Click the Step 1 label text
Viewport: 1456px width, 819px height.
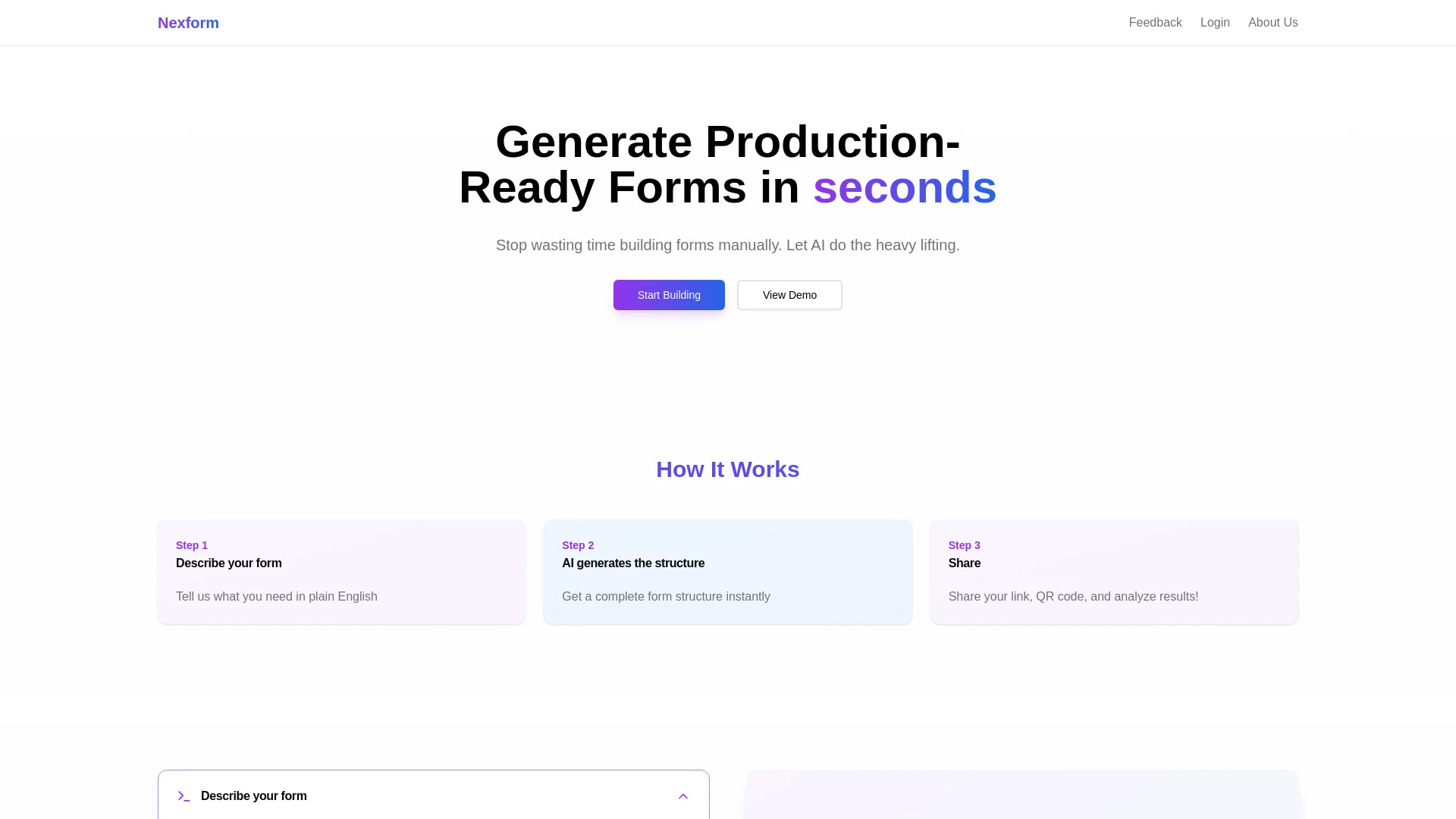tap(192, 544)
